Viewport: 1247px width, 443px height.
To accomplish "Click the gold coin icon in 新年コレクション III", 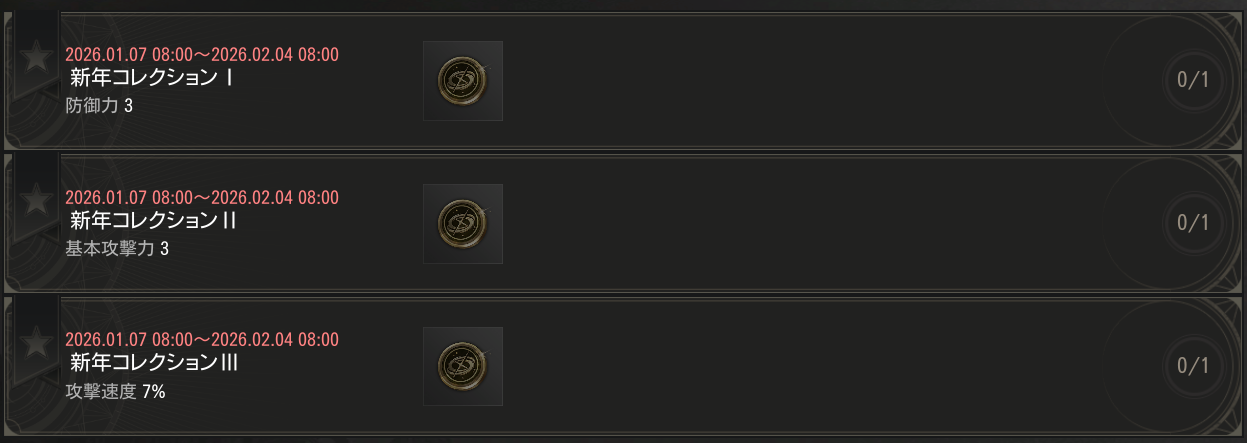I will point(462,367).
